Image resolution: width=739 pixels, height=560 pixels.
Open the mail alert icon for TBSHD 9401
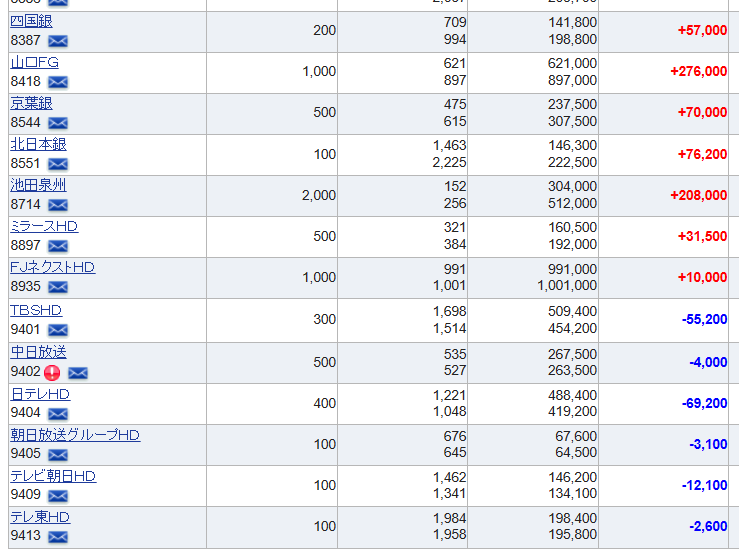click(x=58, y=330)
